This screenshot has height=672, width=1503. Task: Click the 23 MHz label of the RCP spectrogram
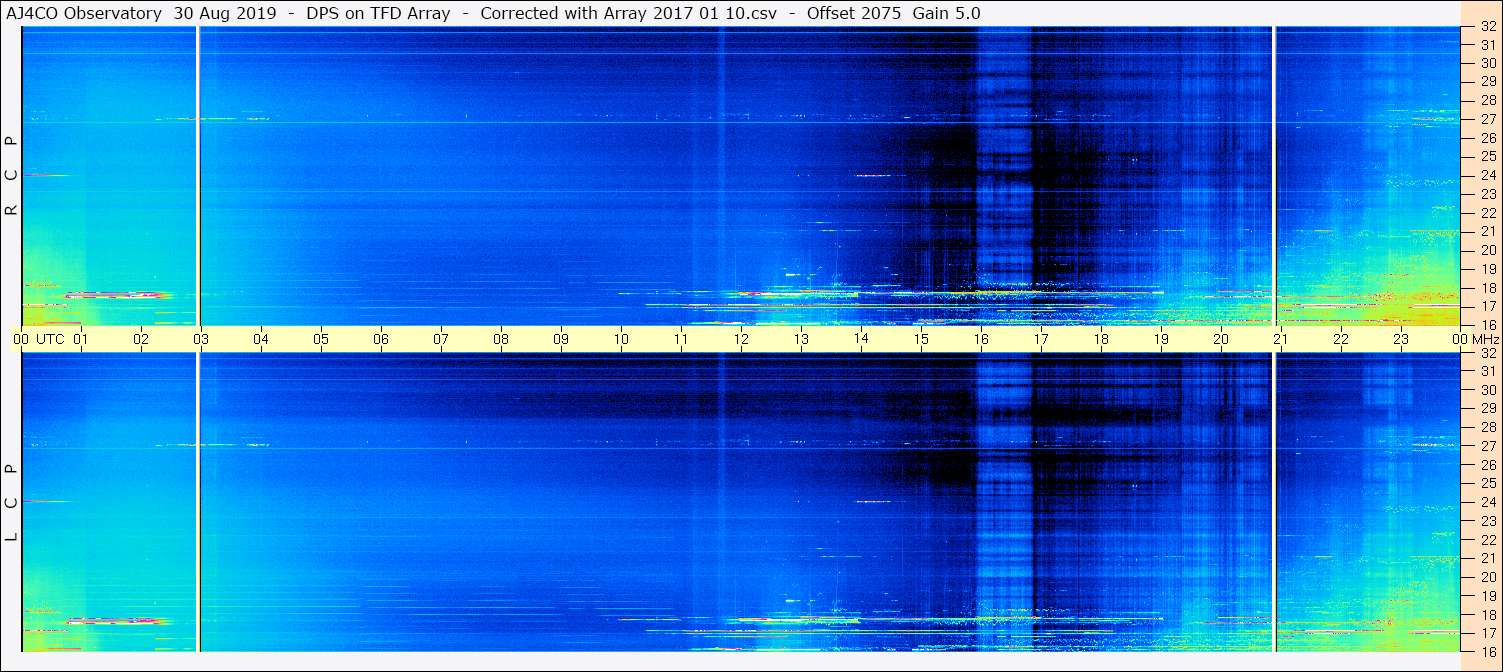coord(1487,194)
